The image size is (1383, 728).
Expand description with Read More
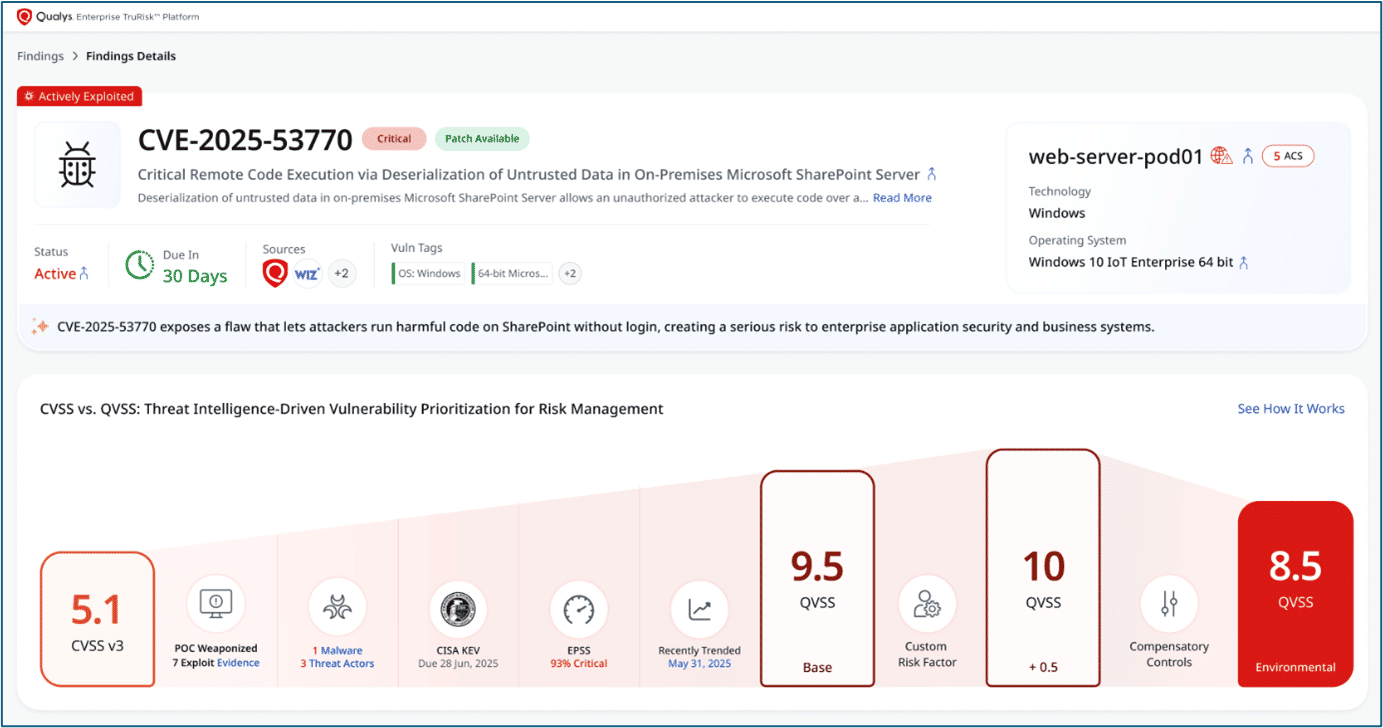(x=902, y=198)
